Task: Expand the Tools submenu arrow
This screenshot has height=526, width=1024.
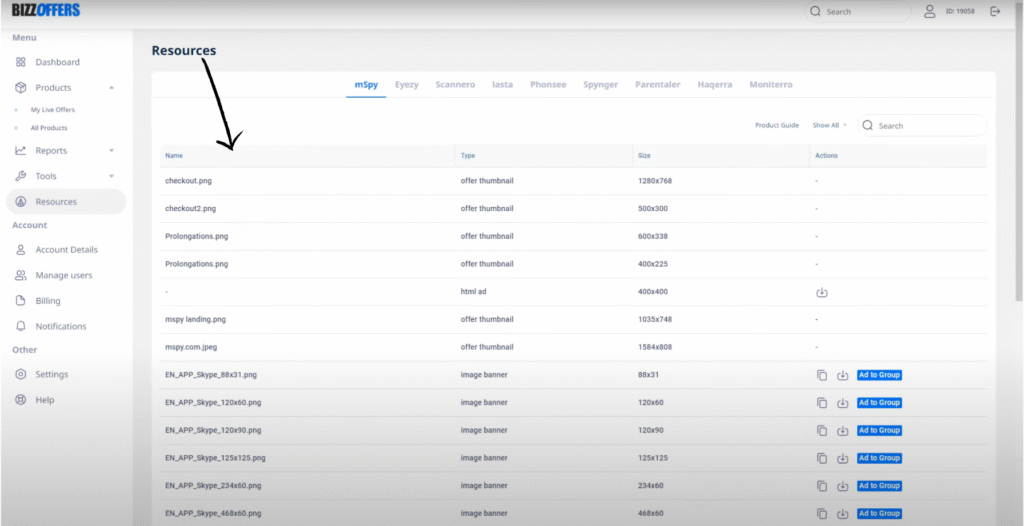Action: (x=111, y=176)
